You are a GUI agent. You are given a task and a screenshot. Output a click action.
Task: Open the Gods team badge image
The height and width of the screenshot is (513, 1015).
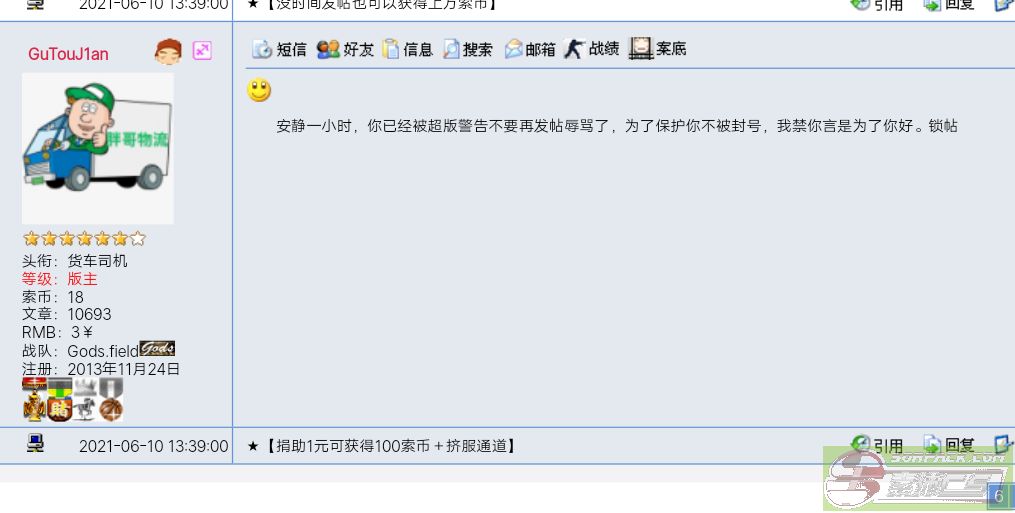pos(157,349)
